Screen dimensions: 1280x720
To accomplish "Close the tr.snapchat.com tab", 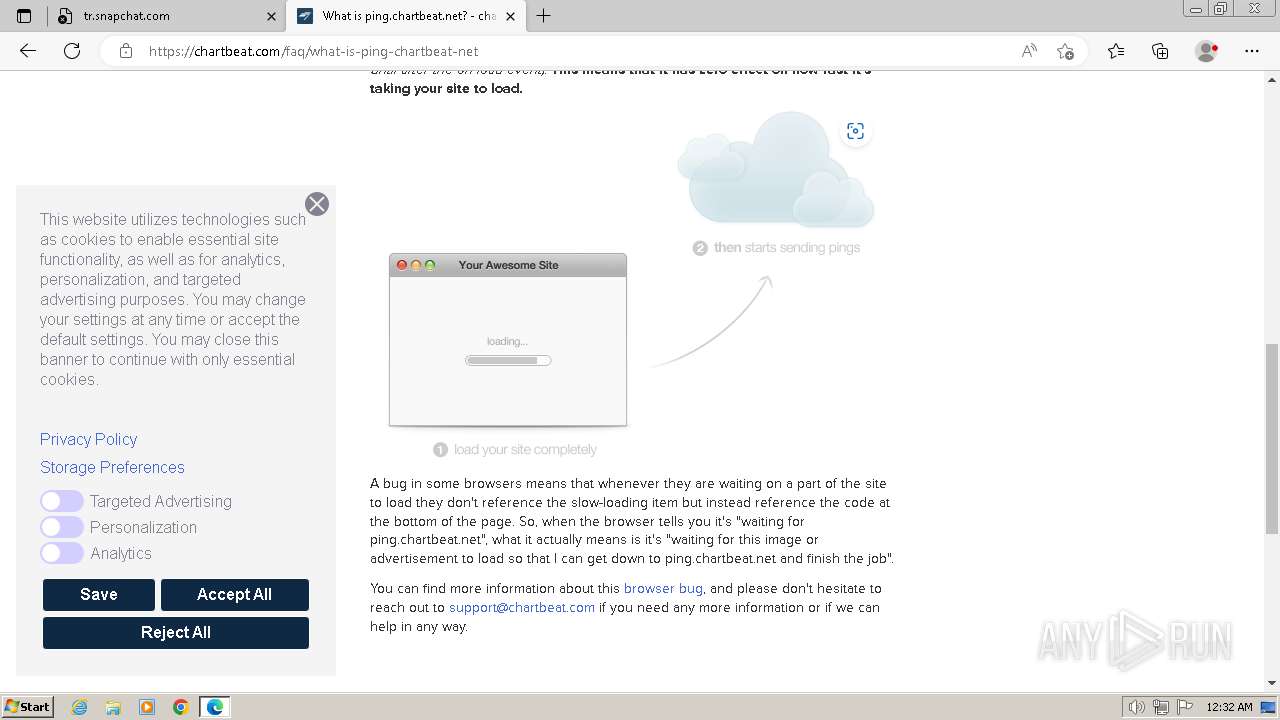I will point(272,16).
